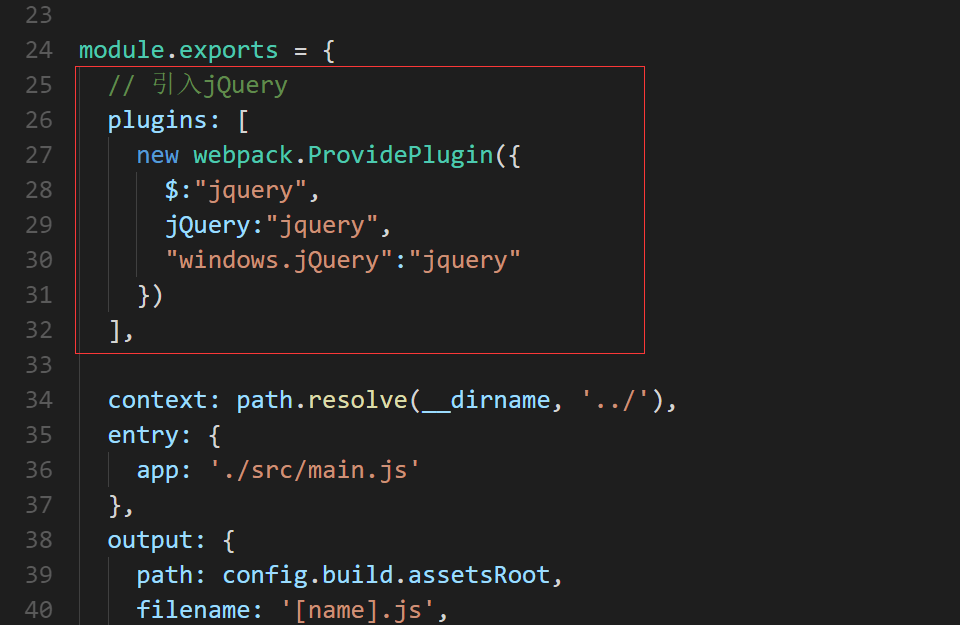The image size is (960, 625).
Task: Click line number 27 in the gutter
Action: click(39, 155)
